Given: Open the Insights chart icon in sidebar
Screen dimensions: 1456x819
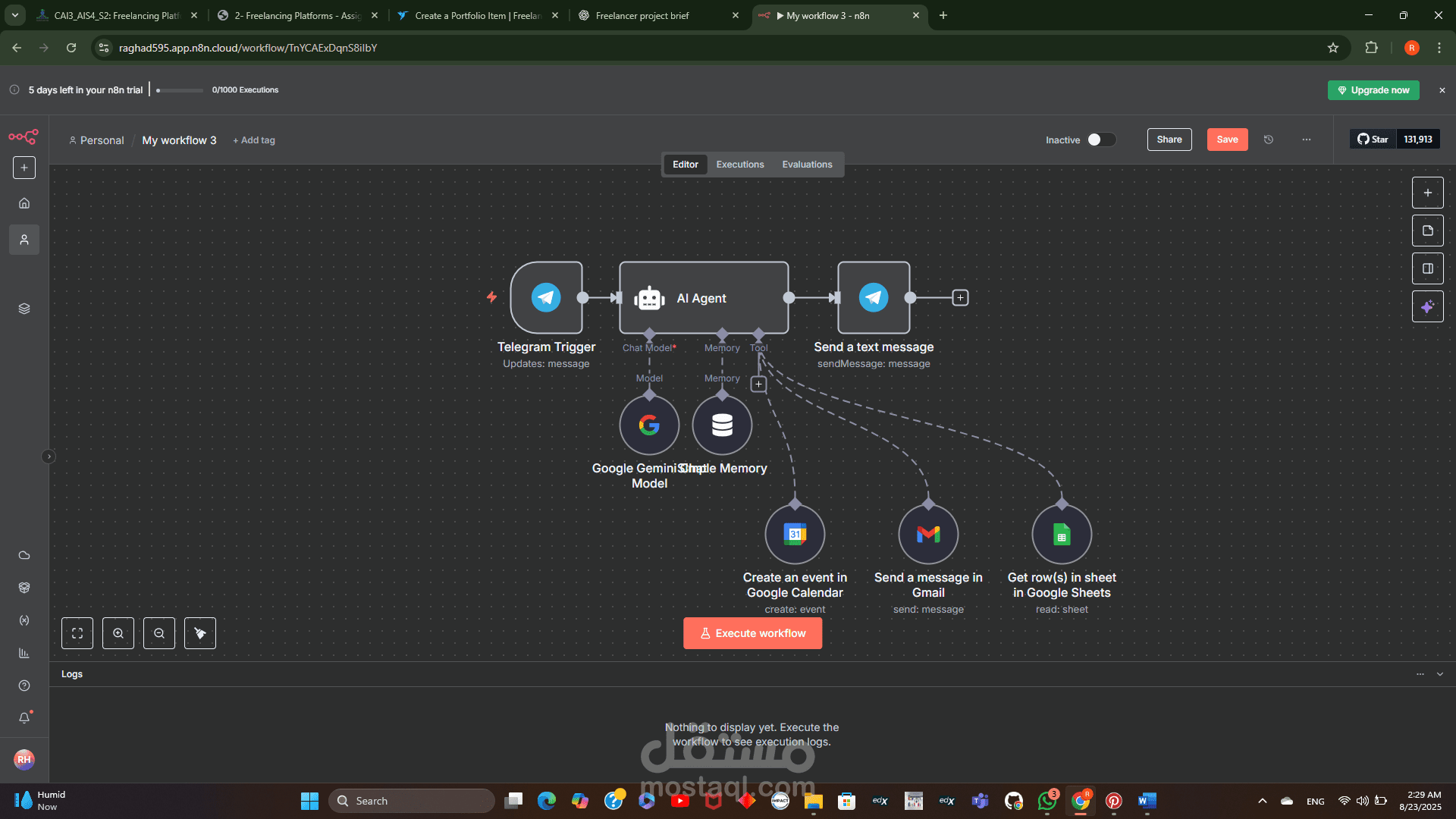Looking at the screenshot, I should coord(24,653).
